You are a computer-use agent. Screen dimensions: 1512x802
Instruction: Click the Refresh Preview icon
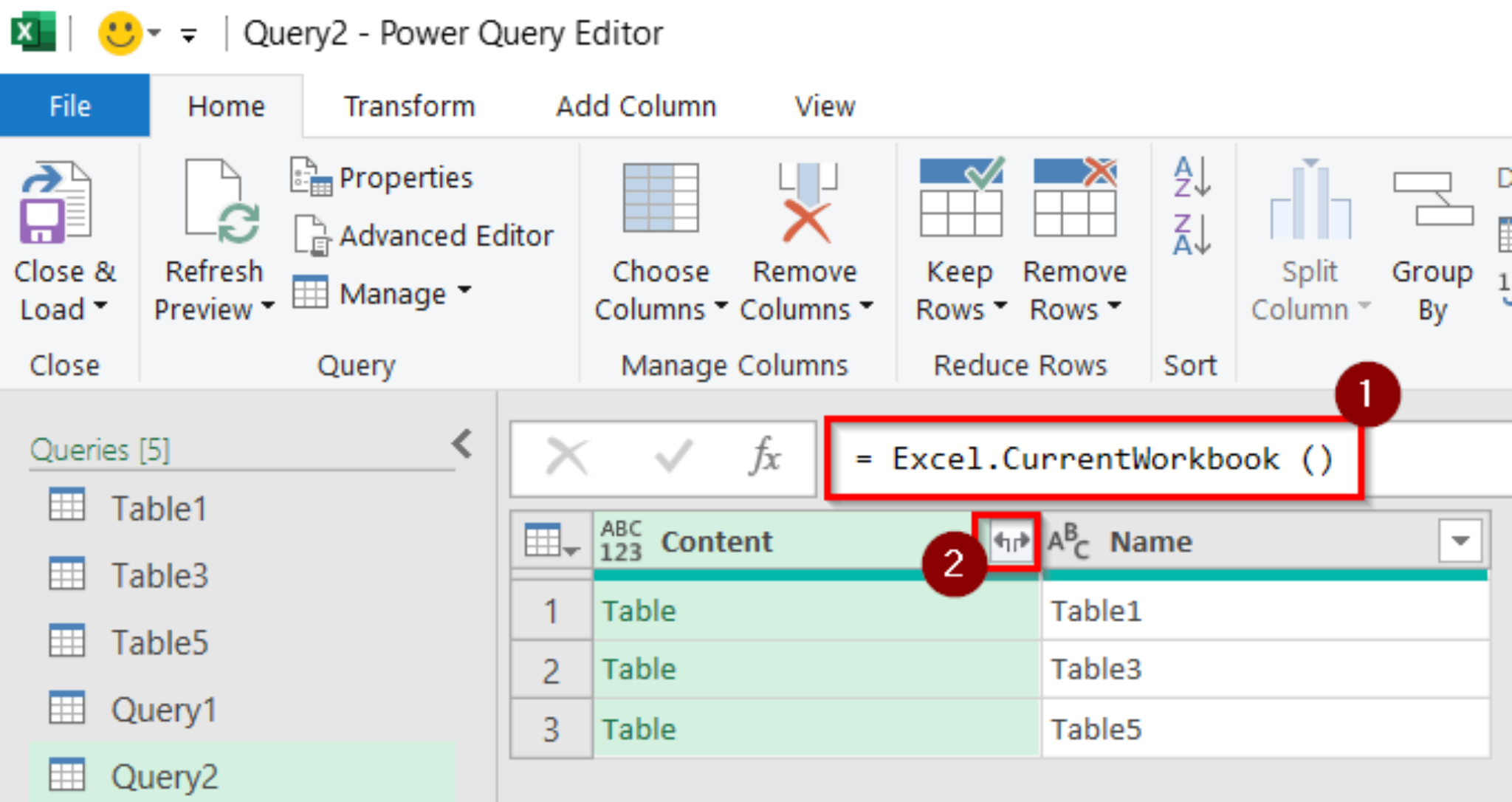(x=221, y=201)
